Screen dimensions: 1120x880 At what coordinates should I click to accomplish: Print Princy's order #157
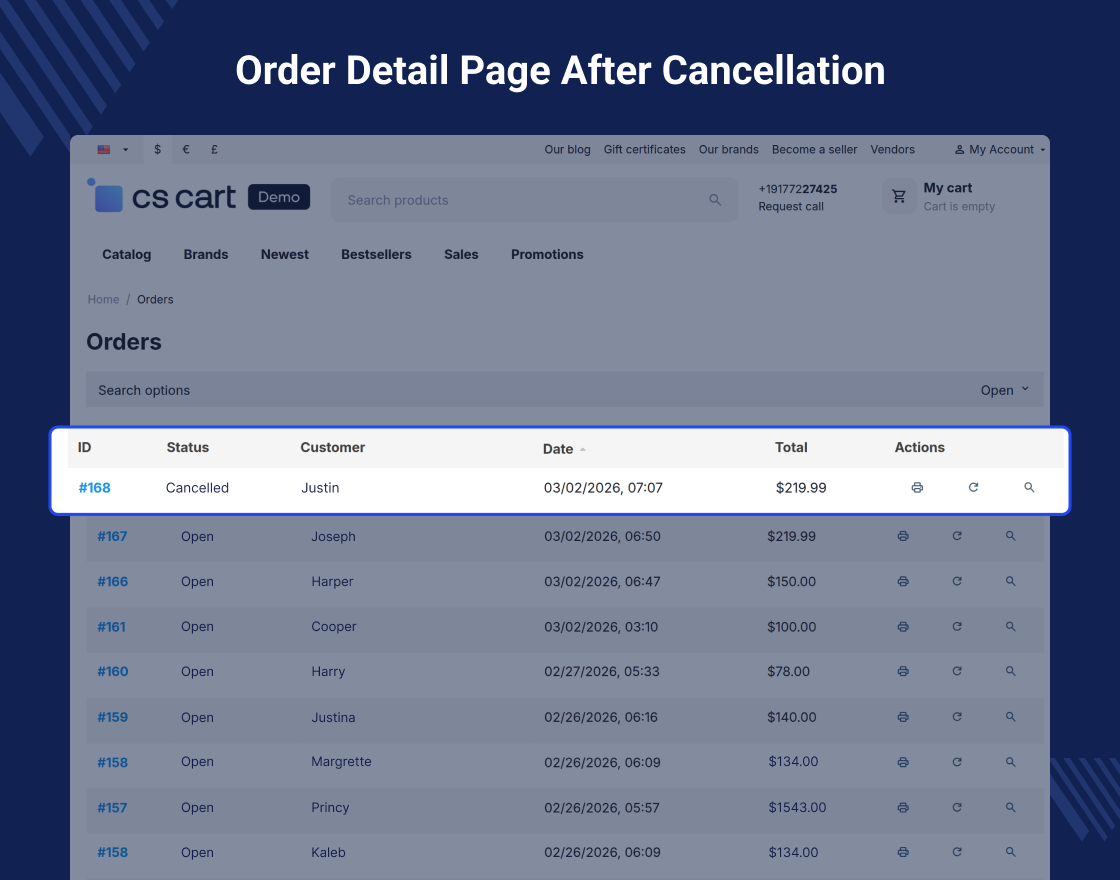[903, 807]
